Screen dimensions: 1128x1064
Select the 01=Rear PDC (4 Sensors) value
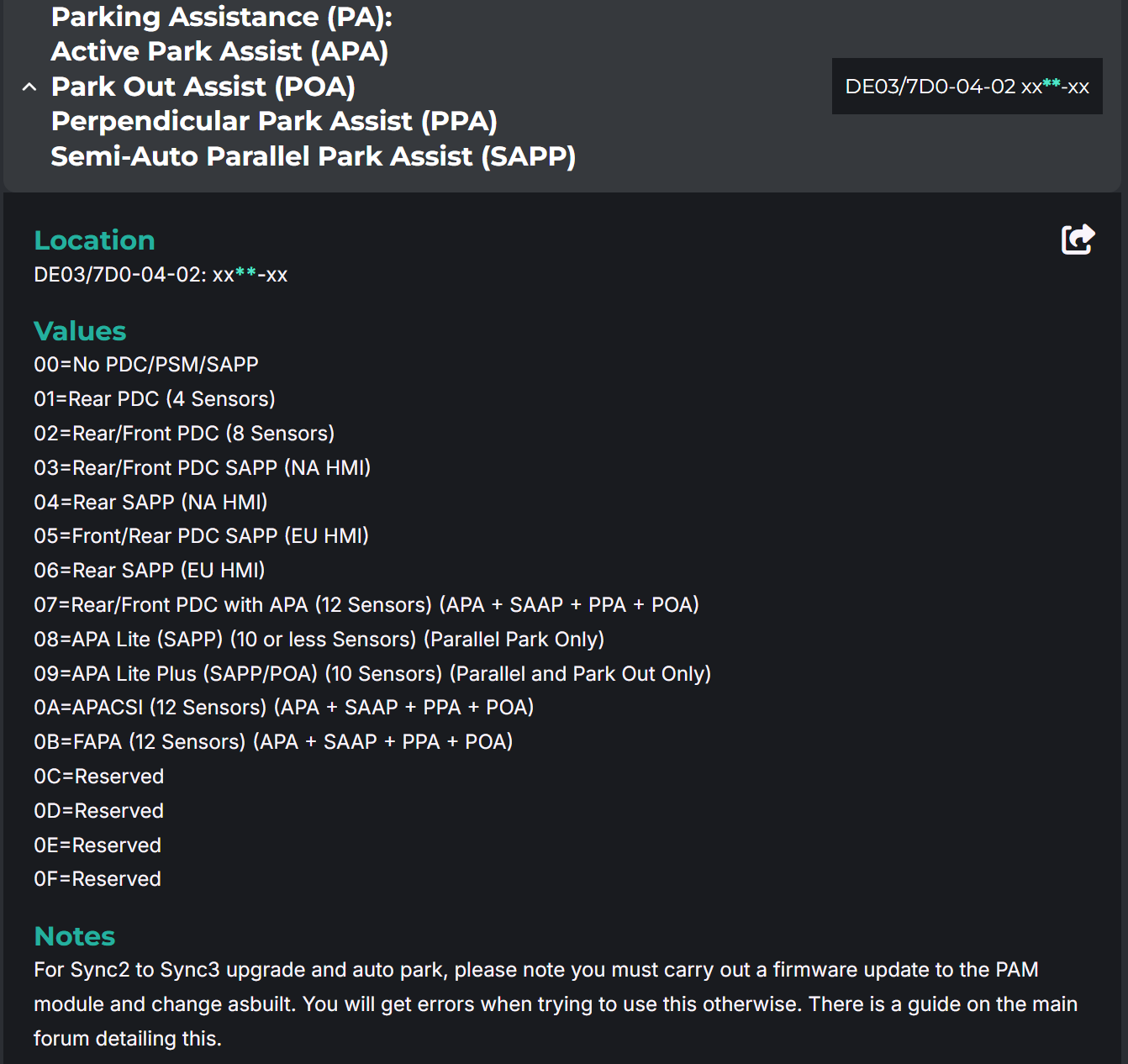(x=155, y=399)
